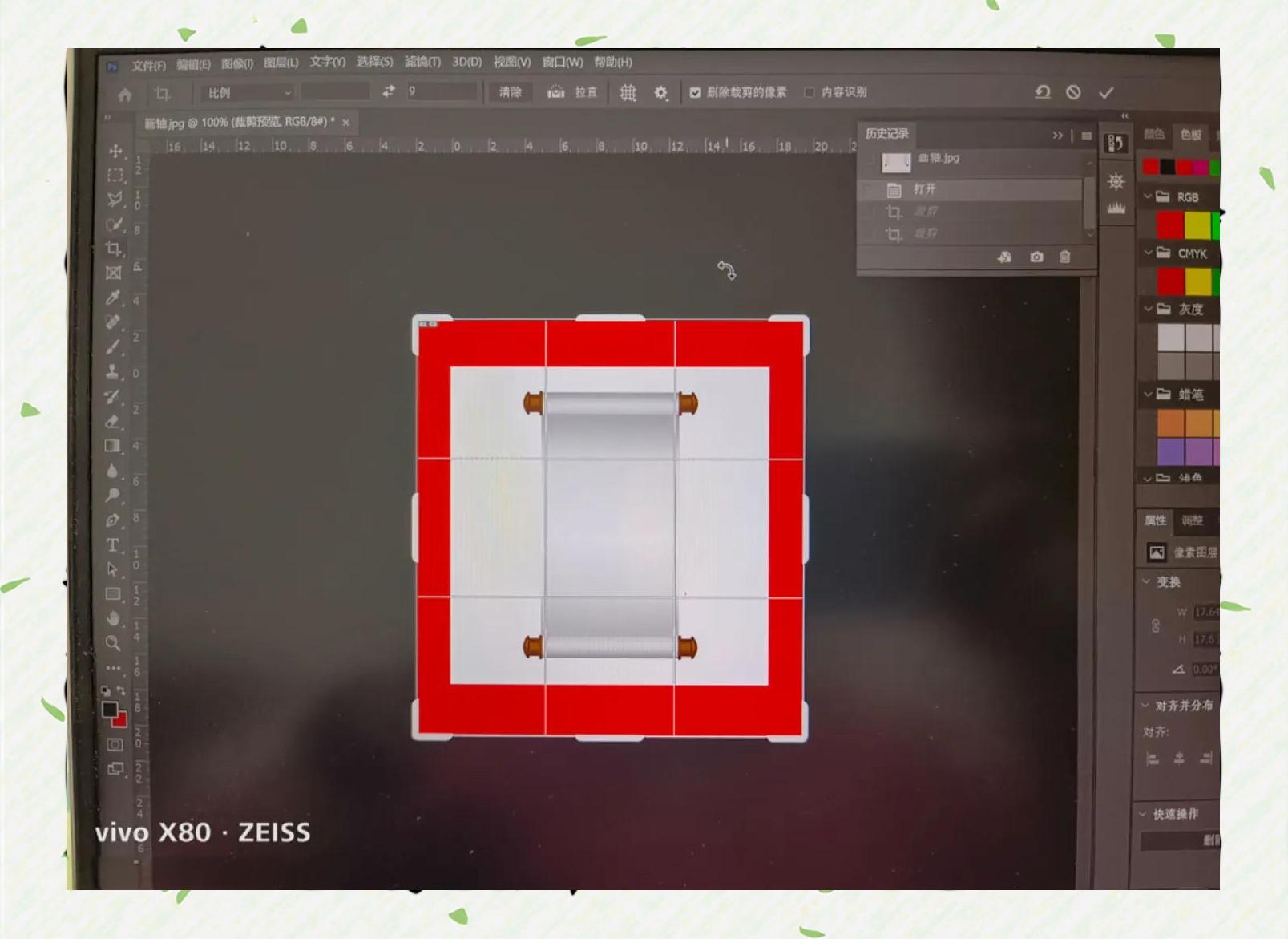The image size is (1288, 939).
Task: Swap crop width and height values
Action: [x=389, y=91]
